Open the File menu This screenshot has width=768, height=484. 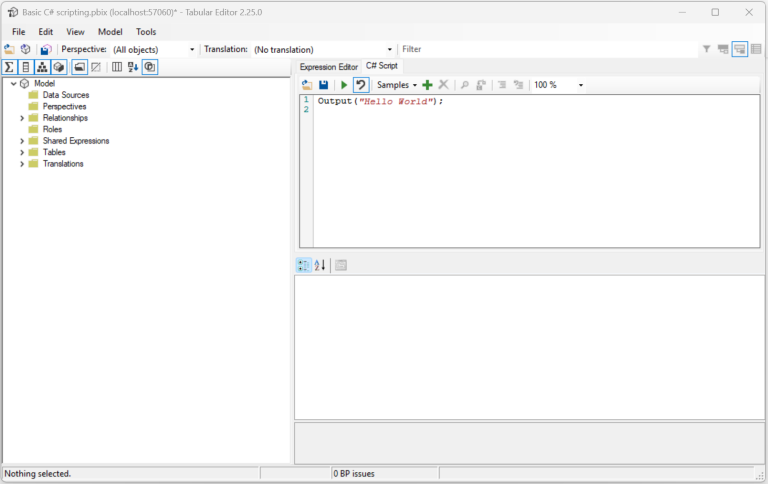[x=19, y=32]
